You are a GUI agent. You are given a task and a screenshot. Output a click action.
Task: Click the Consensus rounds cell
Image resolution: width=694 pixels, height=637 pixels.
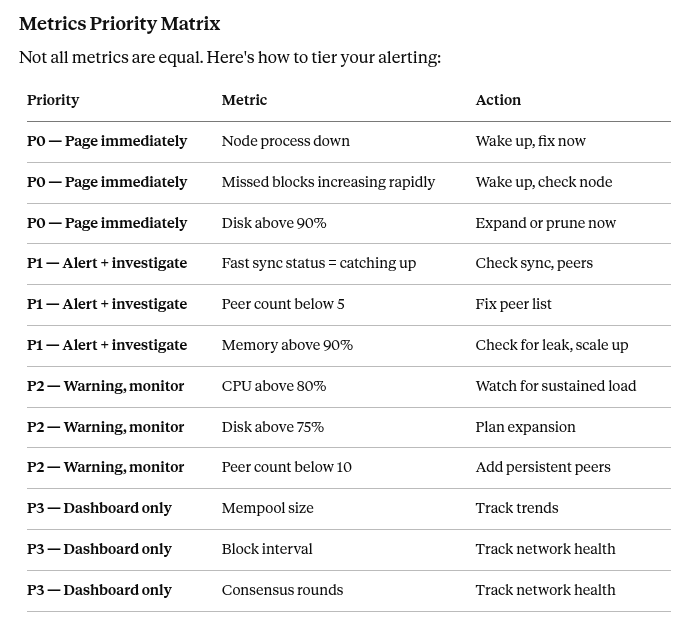click(282, 590)
